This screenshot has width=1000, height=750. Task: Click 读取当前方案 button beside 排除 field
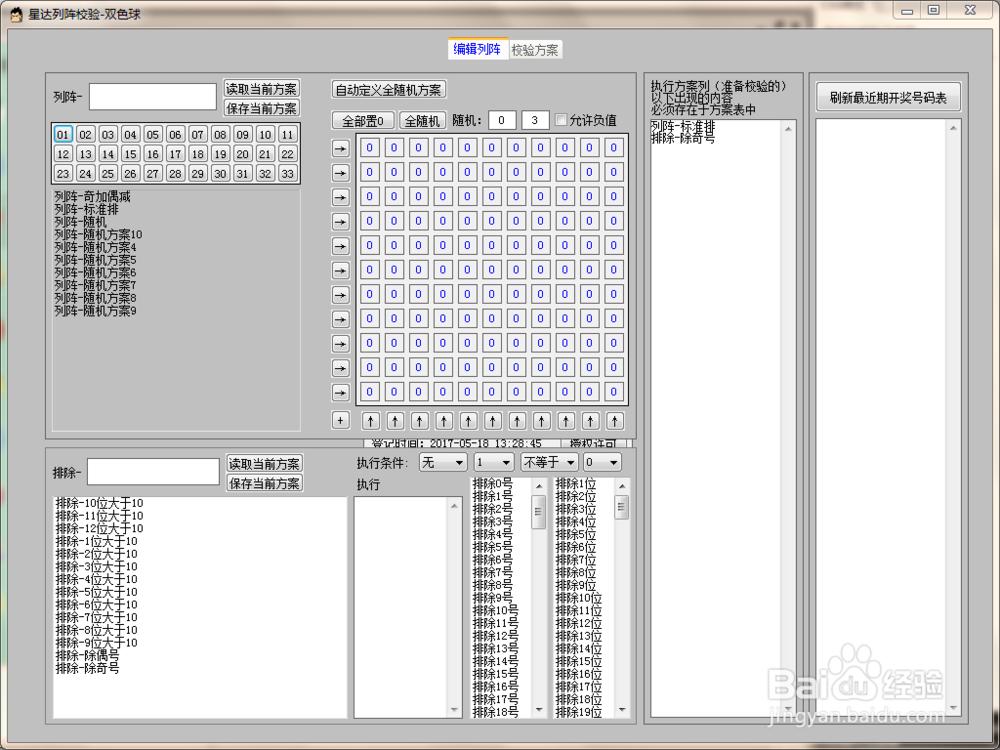264,464
